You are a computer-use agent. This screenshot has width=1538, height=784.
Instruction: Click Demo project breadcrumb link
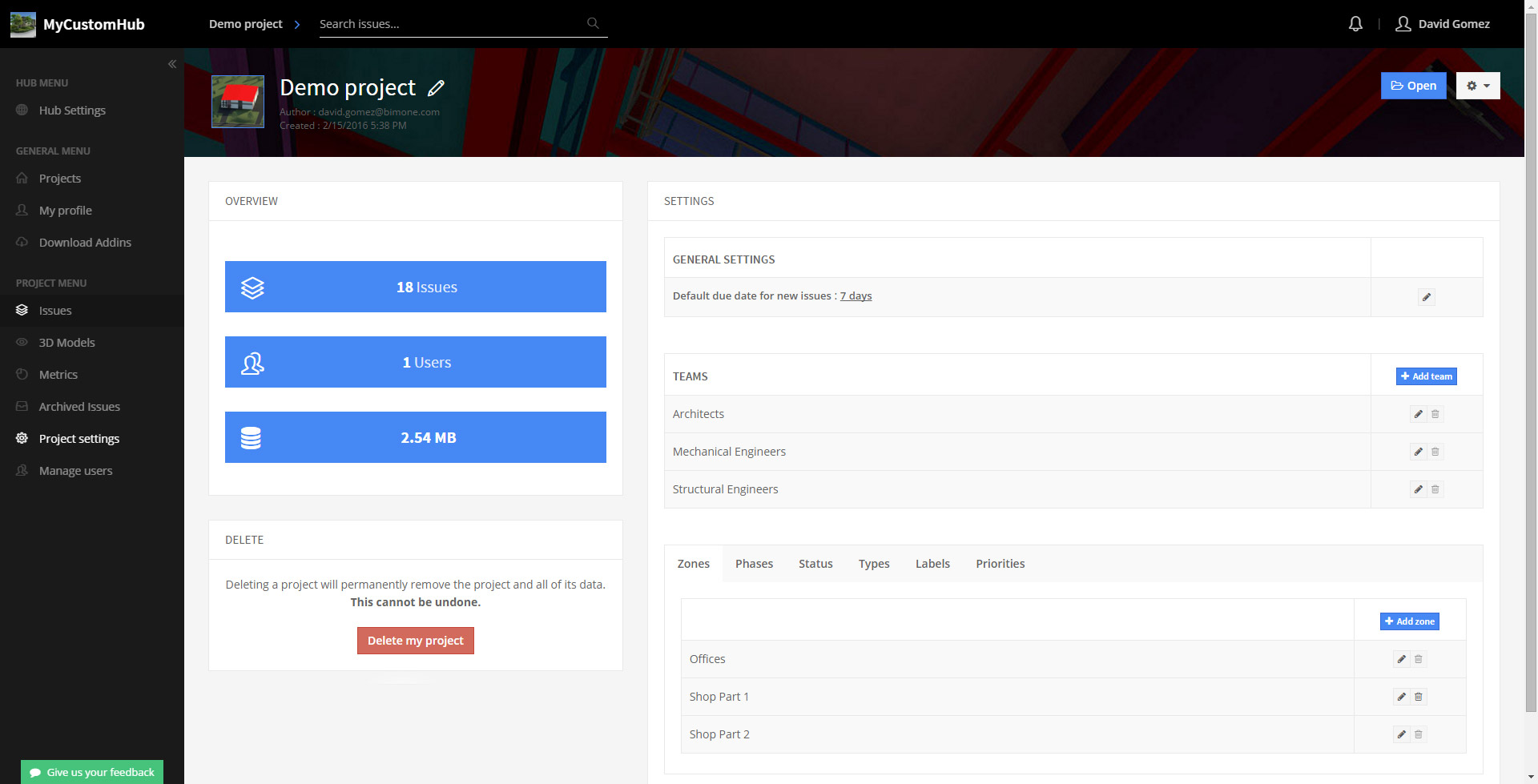pos(245,24)
